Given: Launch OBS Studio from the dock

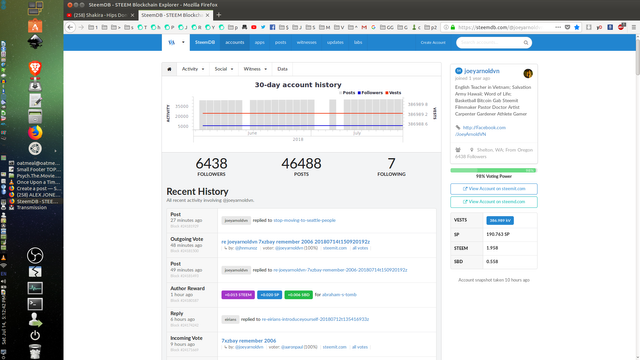Looking at the screenshot, I should click(x=35, y=256).
